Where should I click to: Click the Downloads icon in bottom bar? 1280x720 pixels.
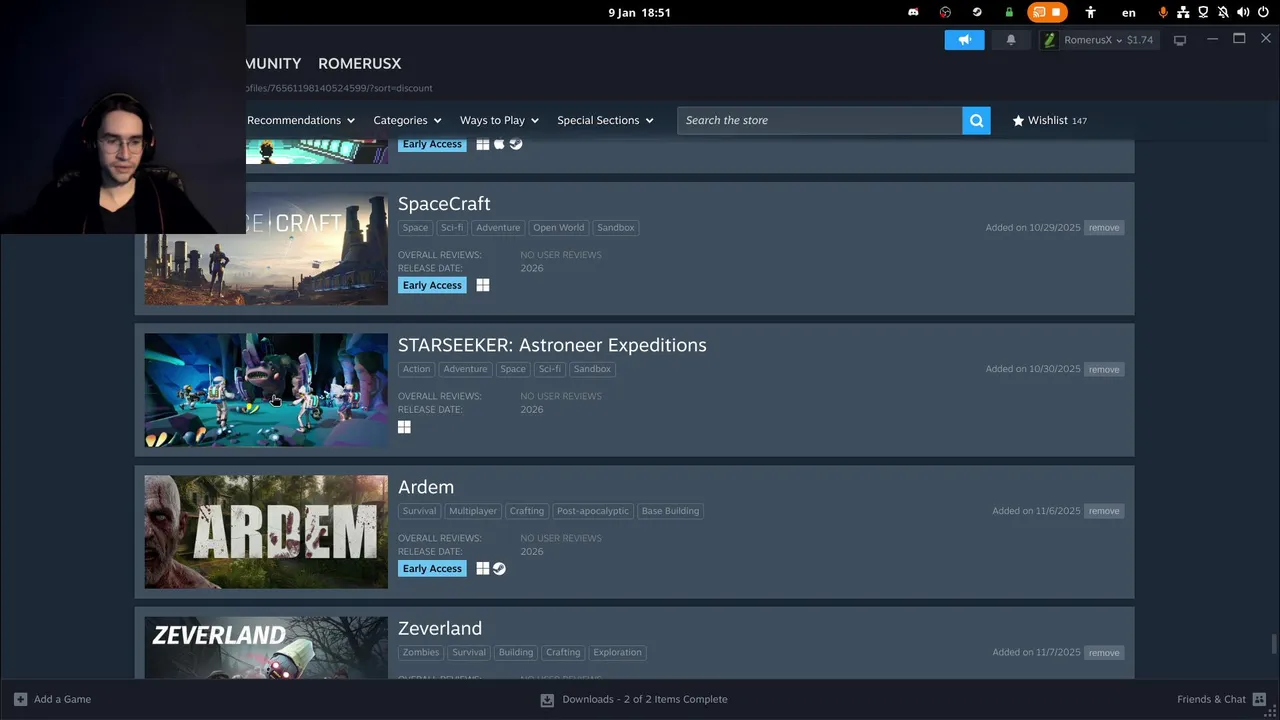pyautogui.click(x=547, y=700)
